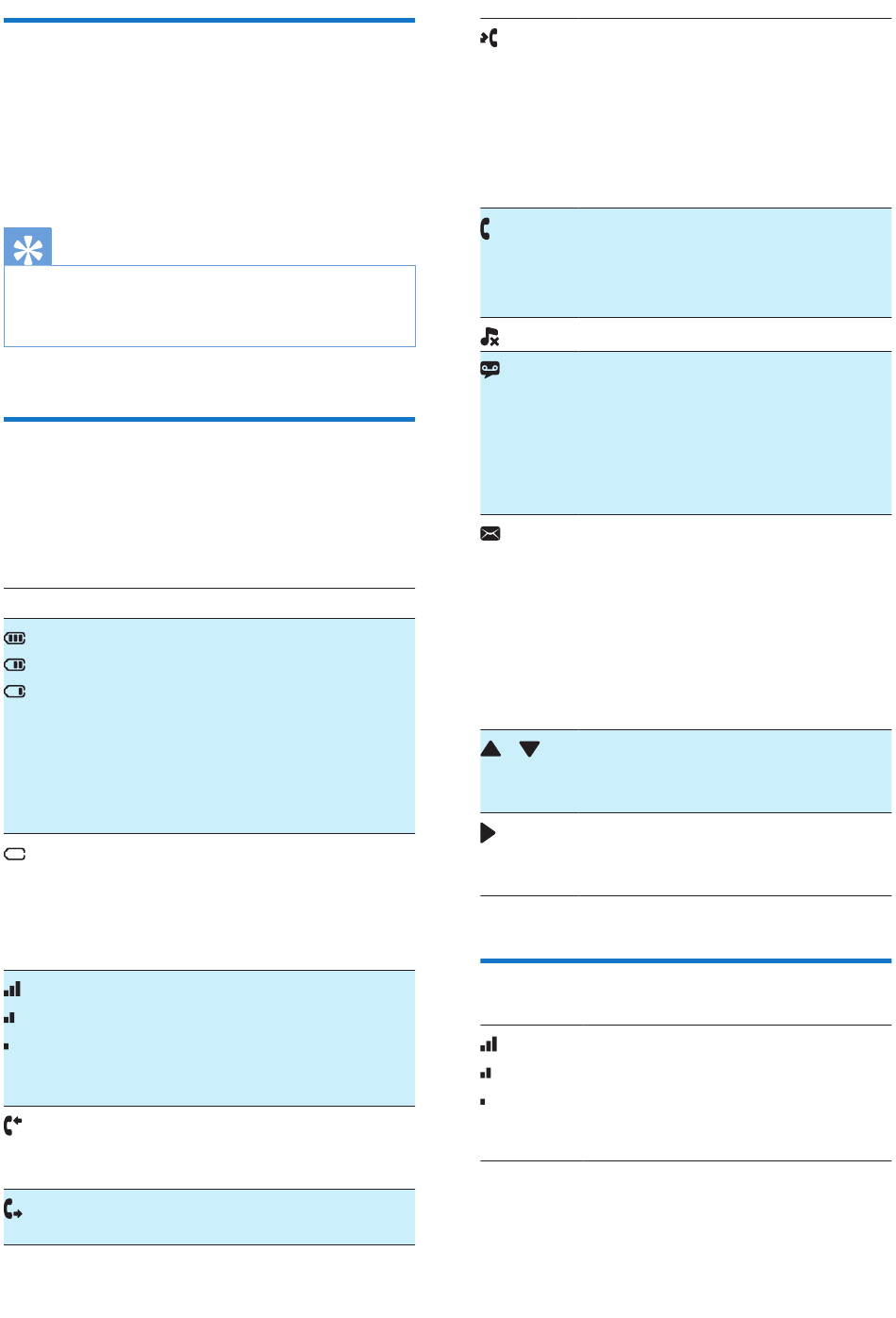The image size is (896, 1318).
Task: Select the single-bar signal icon in left column
Action: pyautogui.click(x=7, y=1046)
